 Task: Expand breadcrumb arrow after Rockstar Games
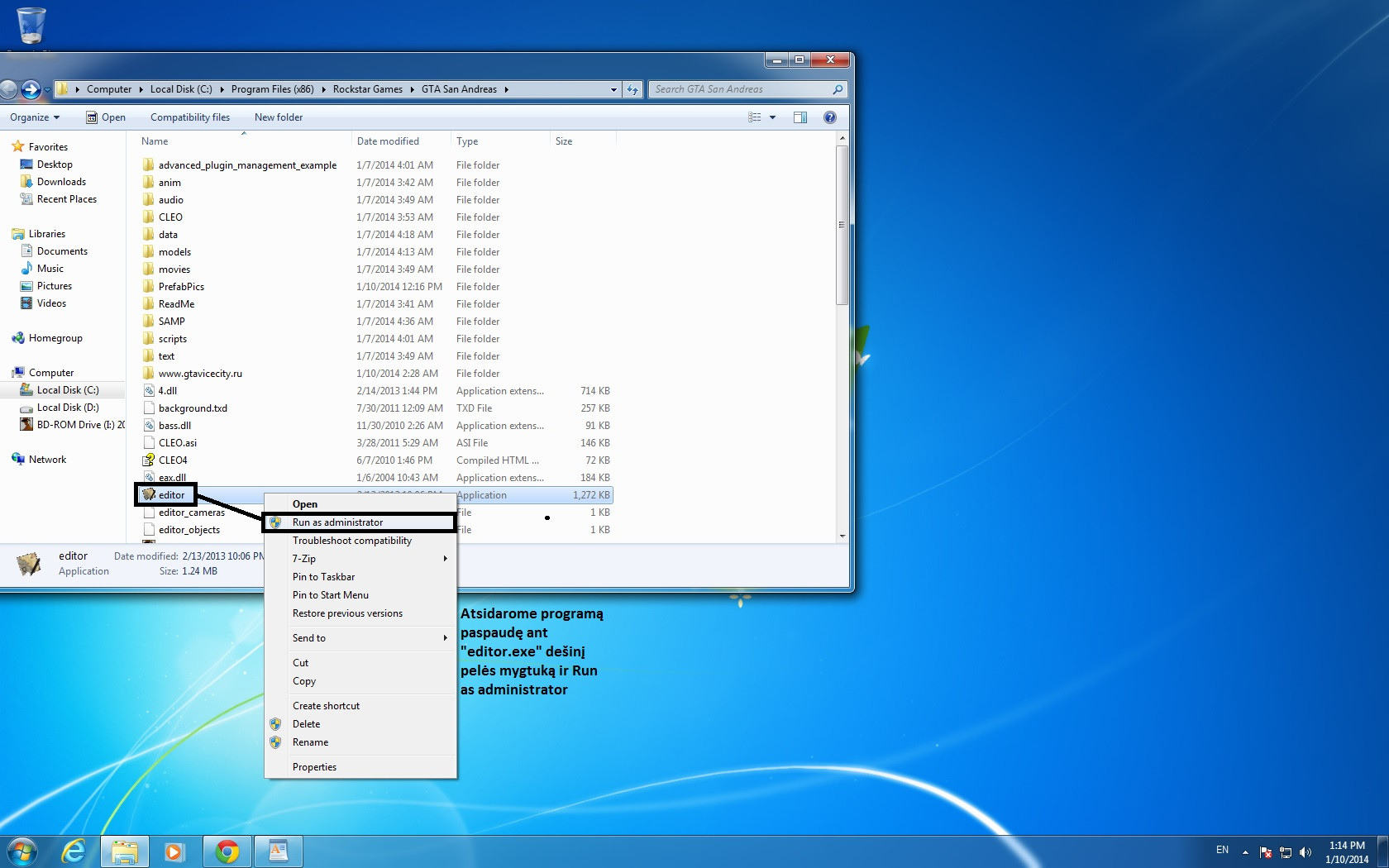click(x=412, y=89)
